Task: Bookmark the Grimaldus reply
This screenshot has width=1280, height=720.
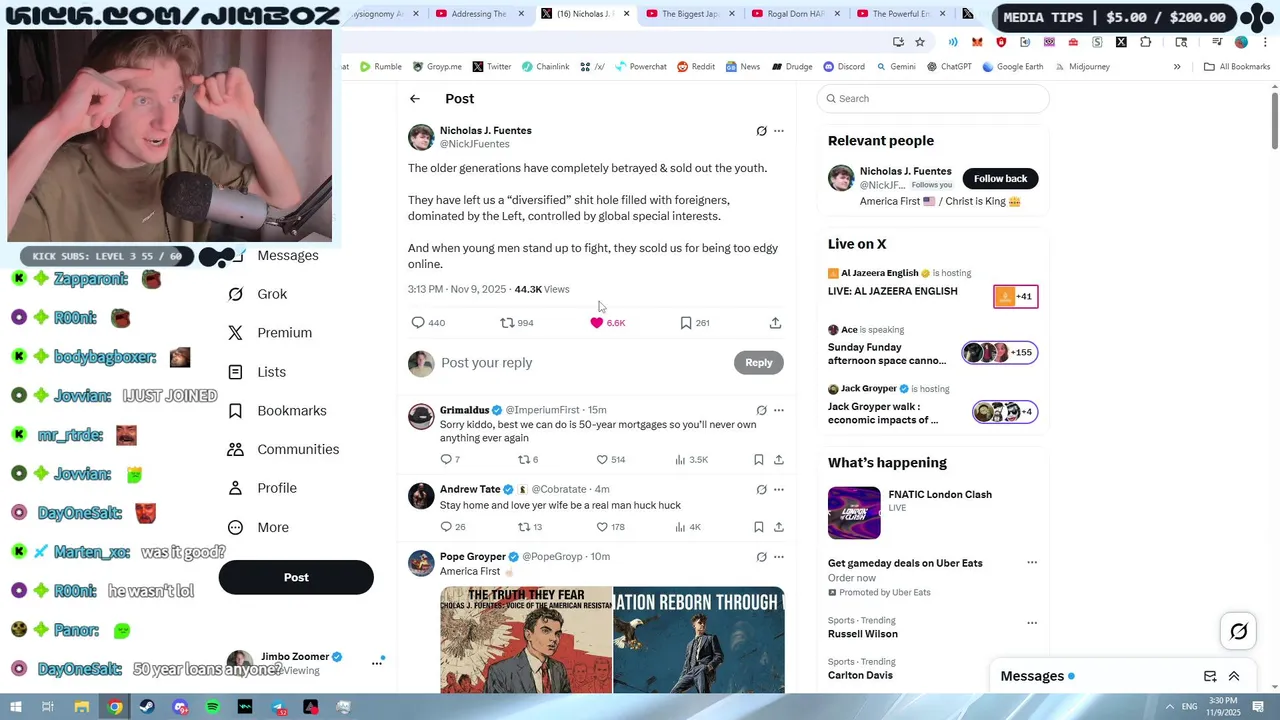Action: click(758, 460)
